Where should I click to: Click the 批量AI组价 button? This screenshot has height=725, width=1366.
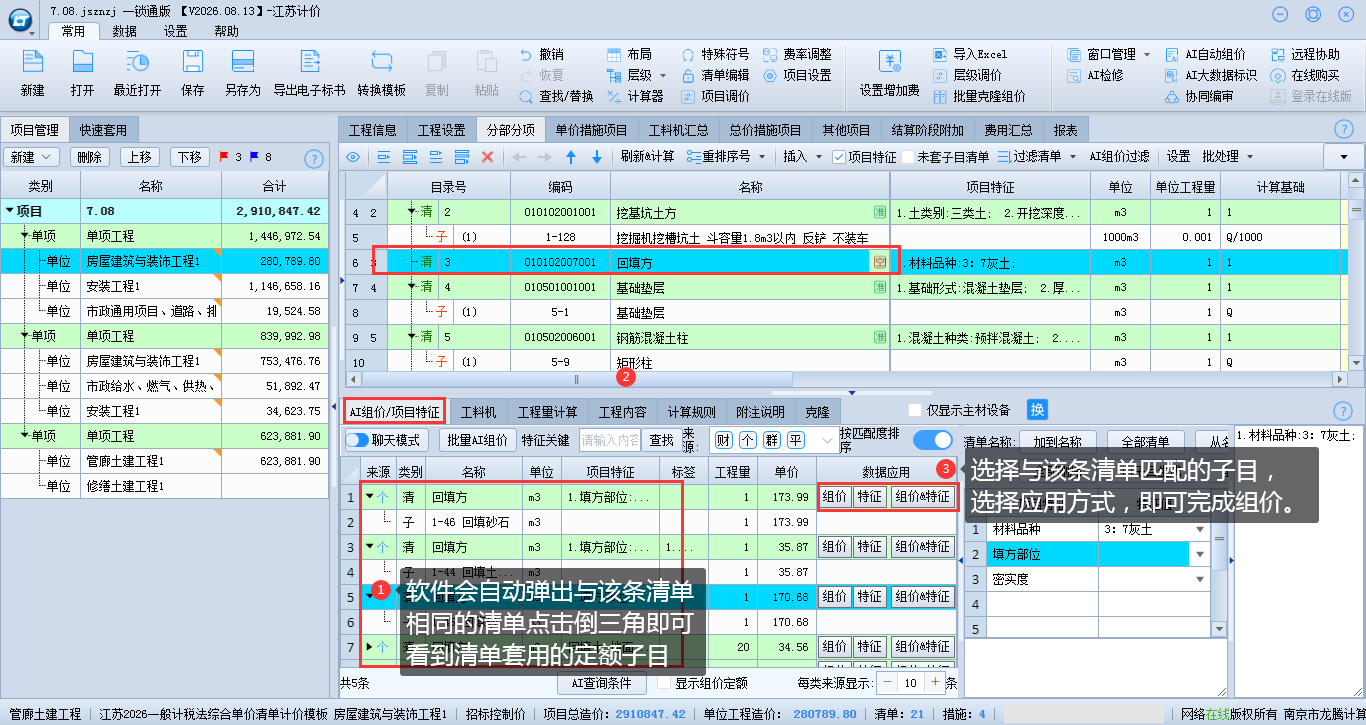pyautogui.click(x=476, y=440)
